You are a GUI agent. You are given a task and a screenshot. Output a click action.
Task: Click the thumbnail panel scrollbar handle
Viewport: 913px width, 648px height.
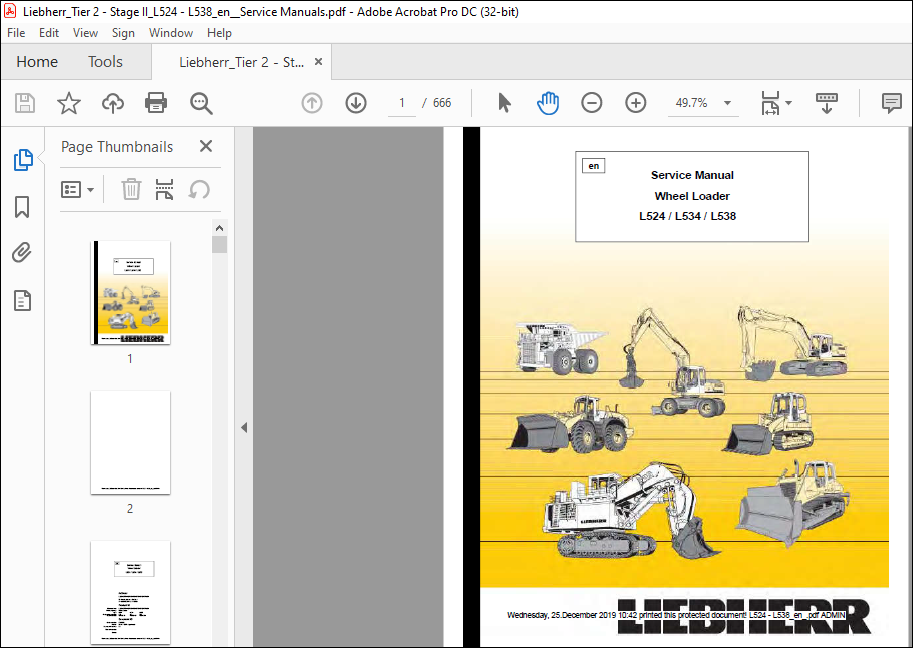(x=220, y=244)
